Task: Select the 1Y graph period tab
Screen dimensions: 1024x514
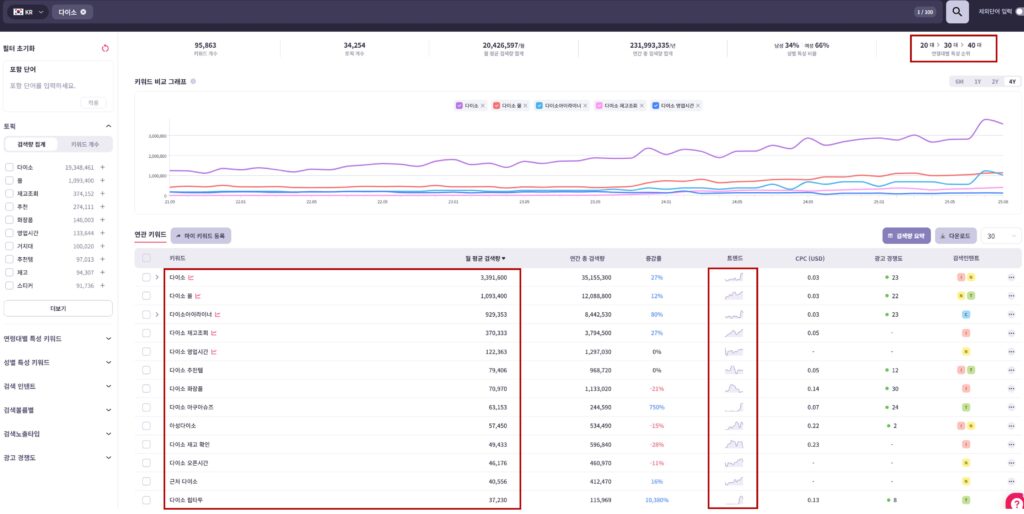Action: 977,82
